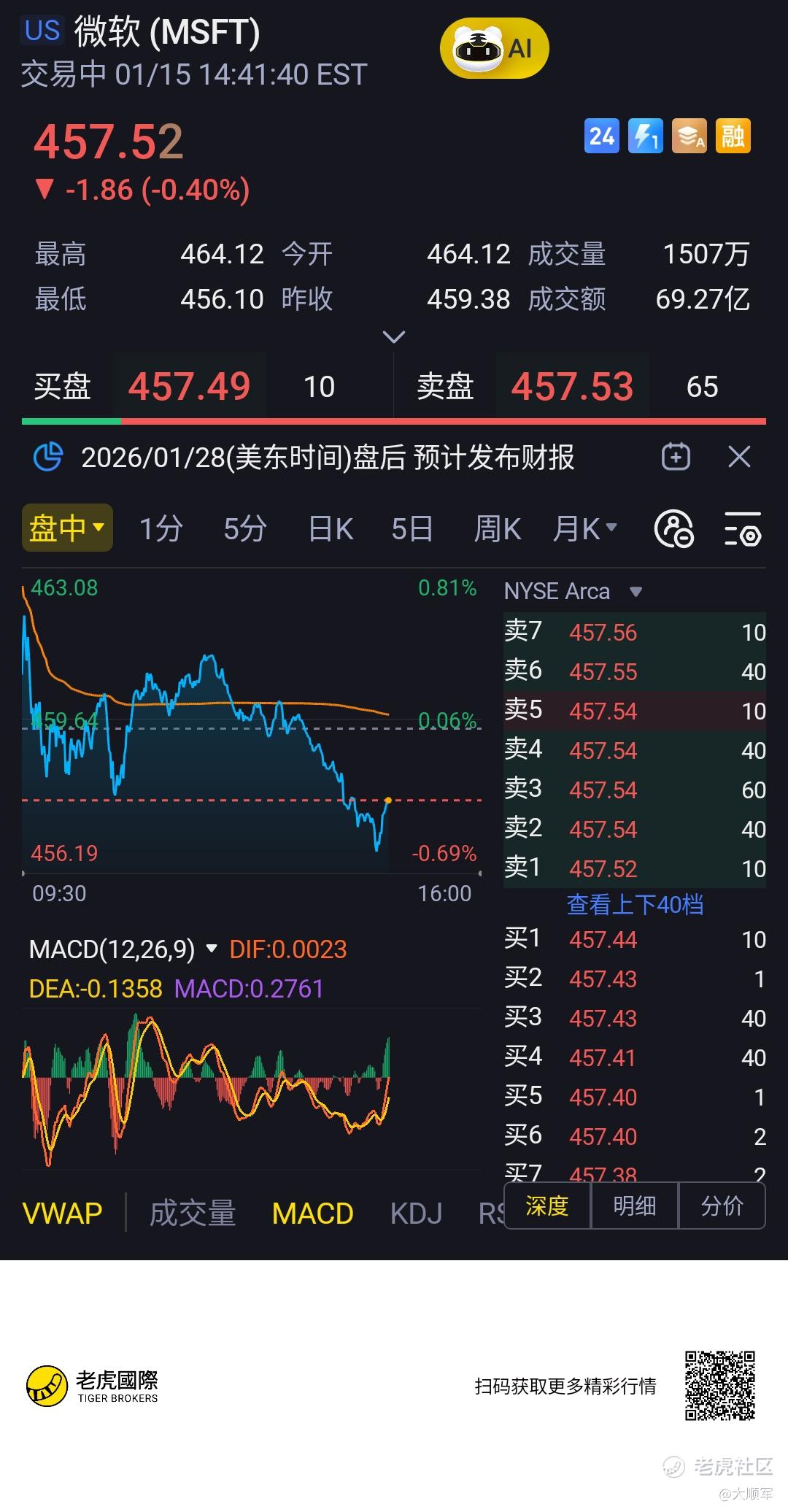Tap the bid-ask ratio bar
Image resolution: width=788 pixels, height=1512 pixels.
(x=394, y=421)
